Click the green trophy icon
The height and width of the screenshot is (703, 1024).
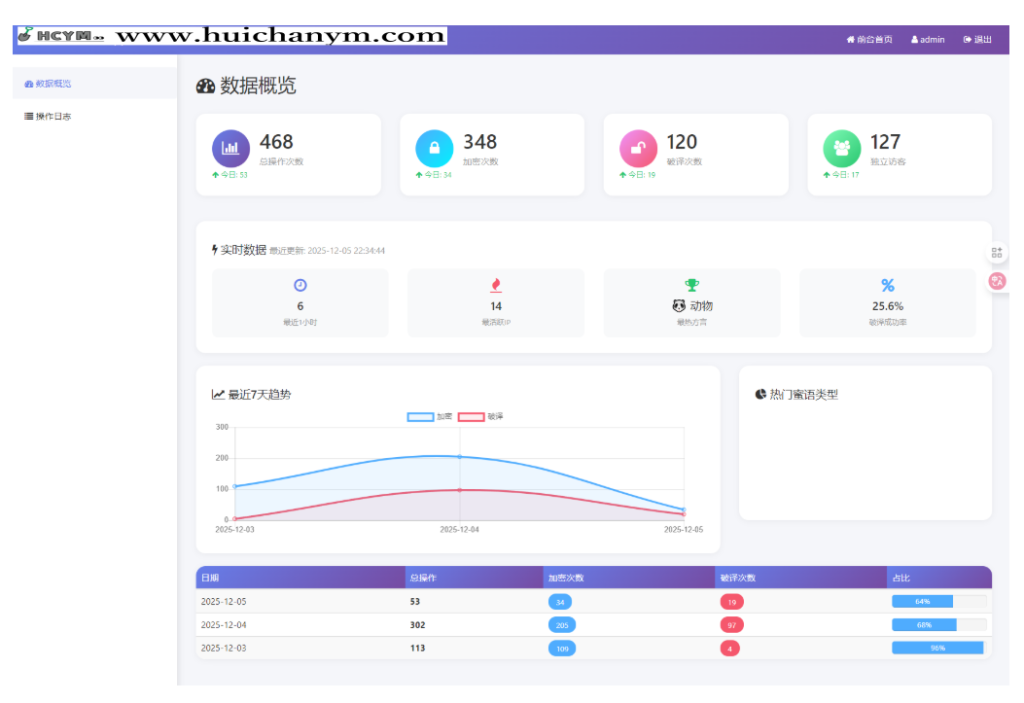[692, 286]
